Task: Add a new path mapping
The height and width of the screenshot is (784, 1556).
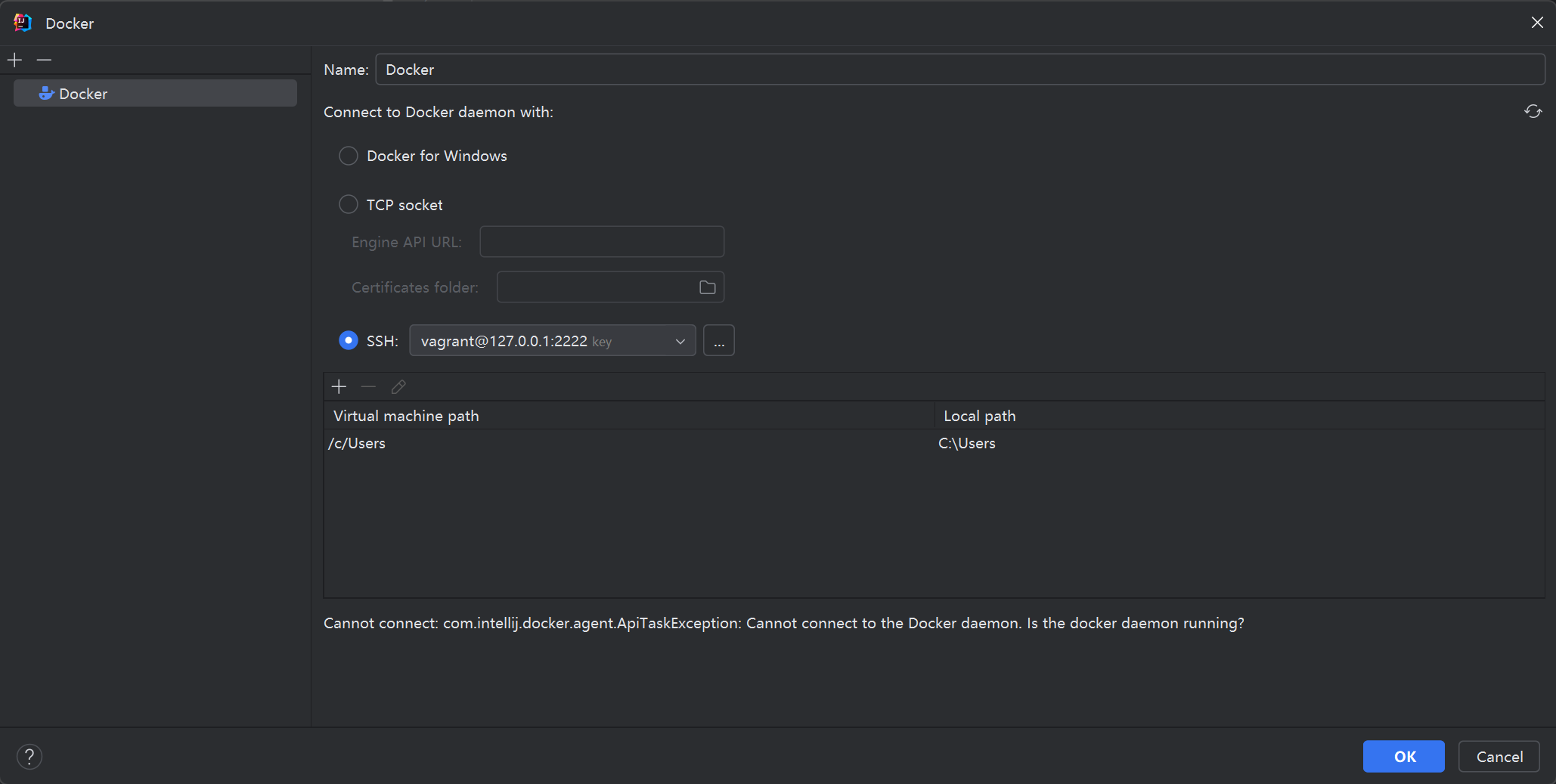Action: point(339,387)
